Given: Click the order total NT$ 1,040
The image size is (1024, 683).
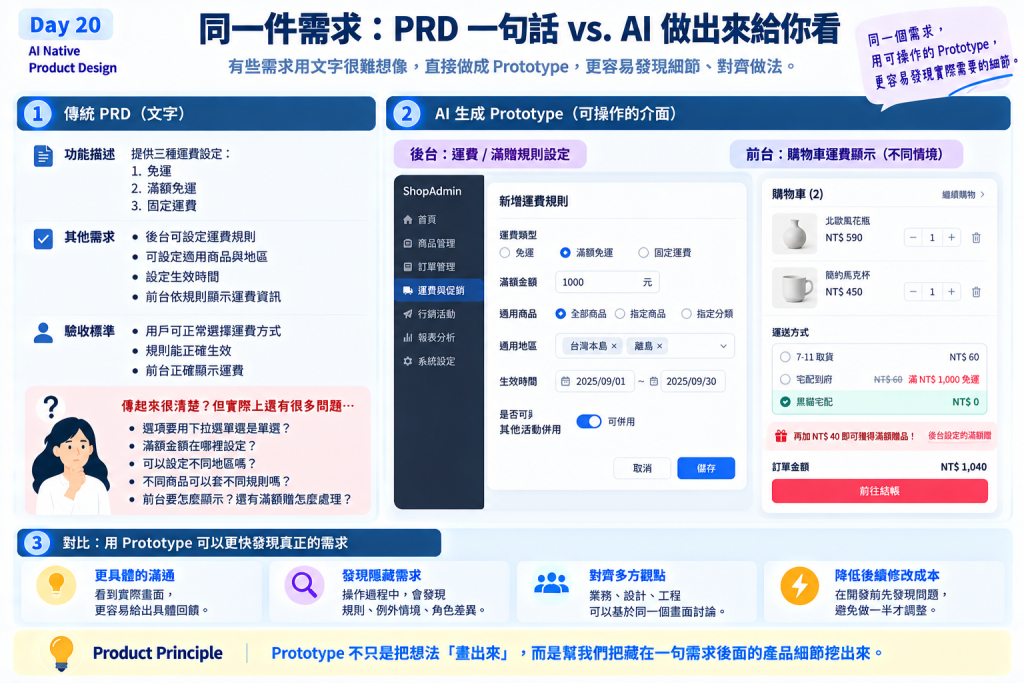Looking at the screenshot, I should pos(964,467).
